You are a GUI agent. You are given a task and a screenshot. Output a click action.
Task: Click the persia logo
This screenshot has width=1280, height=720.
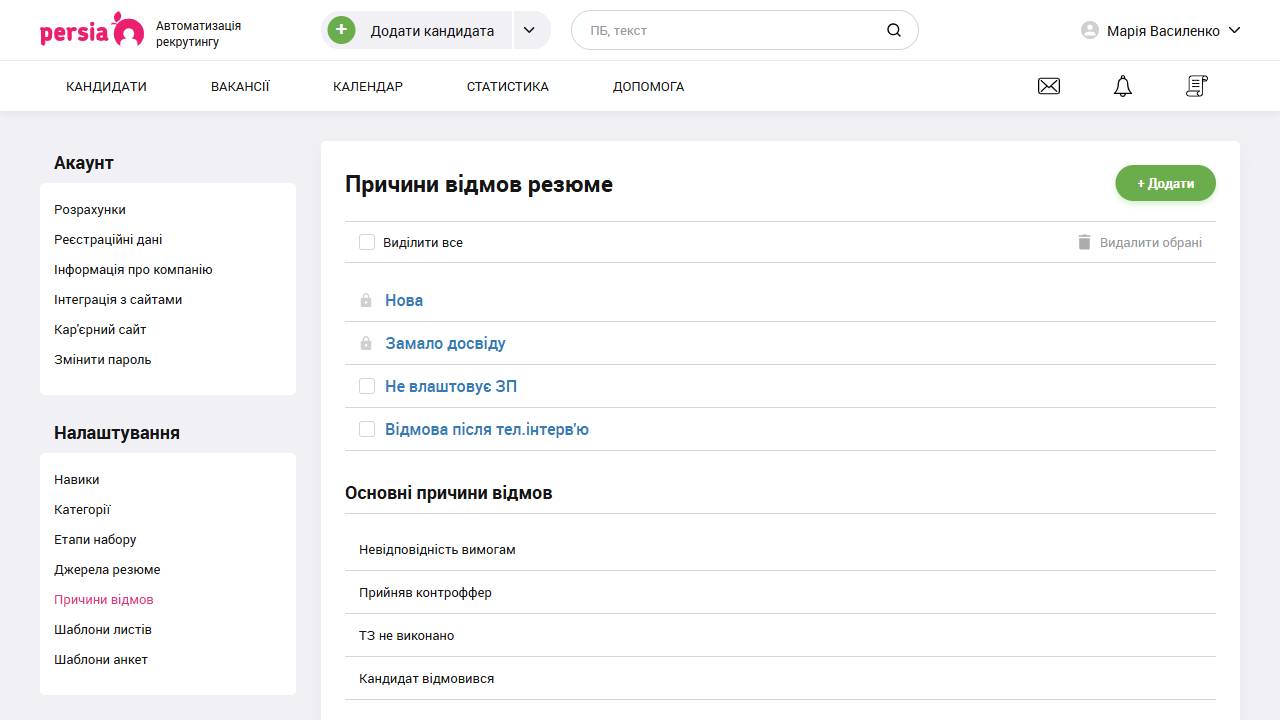[x=91, y=30]
